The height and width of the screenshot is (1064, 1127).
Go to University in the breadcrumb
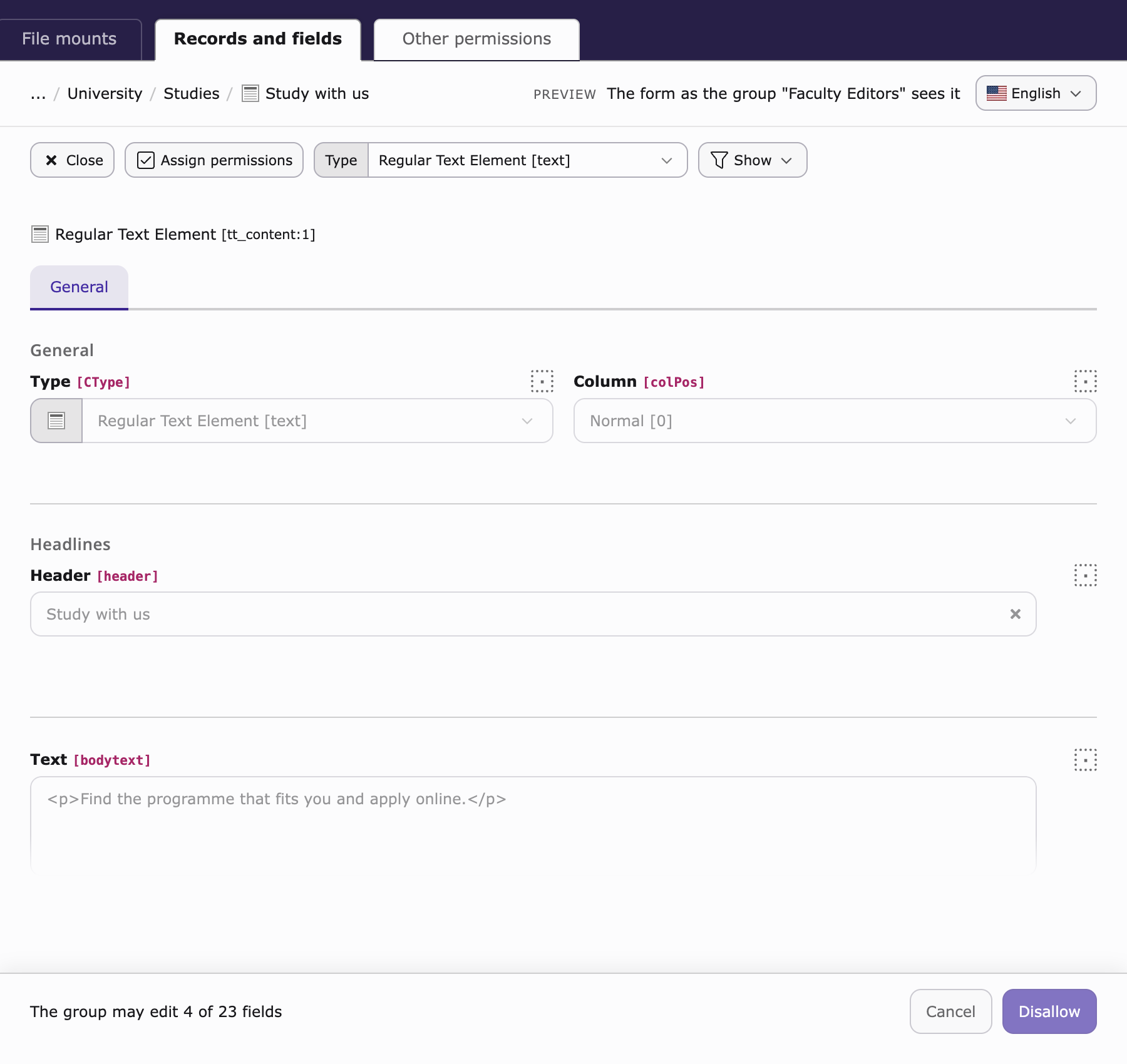coord(105,94)
